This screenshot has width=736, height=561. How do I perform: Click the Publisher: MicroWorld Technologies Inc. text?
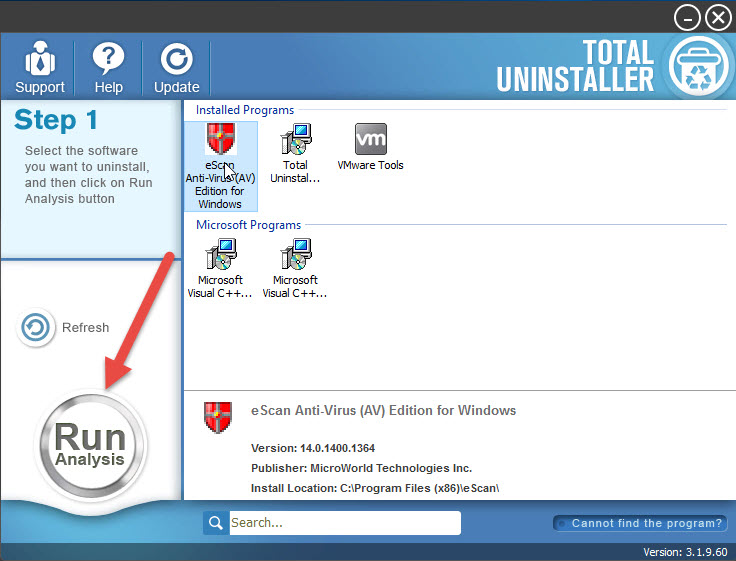[x=361, y=468]
